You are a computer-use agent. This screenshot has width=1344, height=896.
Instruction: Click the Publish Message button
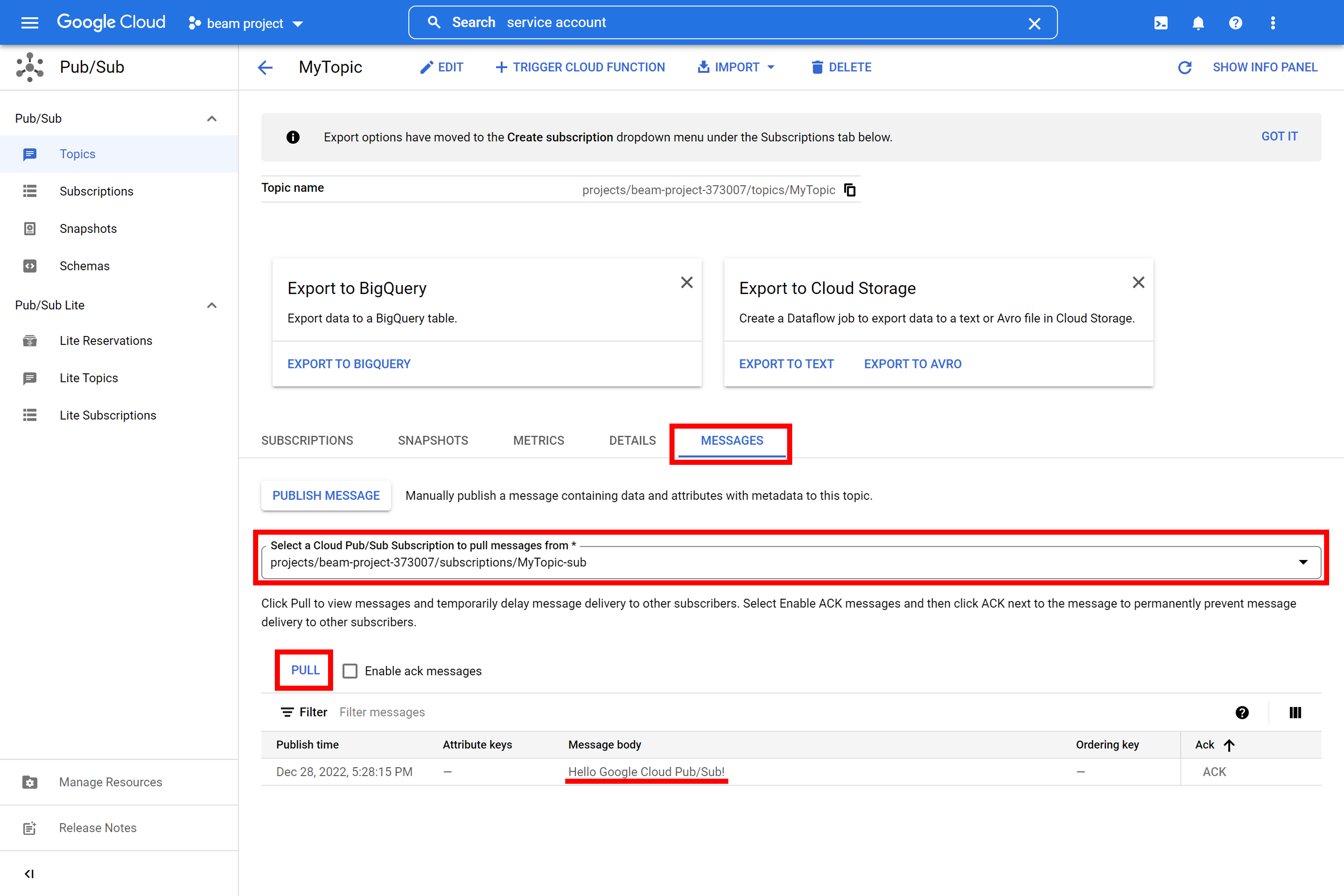[326, 496]
